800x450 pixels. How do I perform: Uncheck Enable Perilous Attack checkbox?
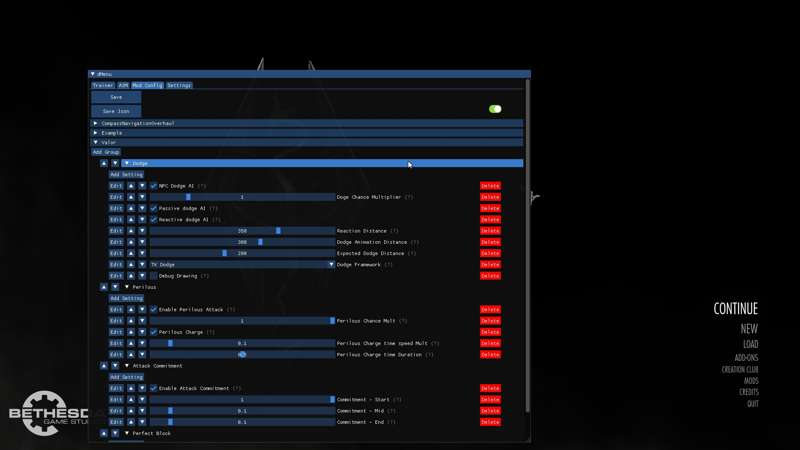click(154, 309)
